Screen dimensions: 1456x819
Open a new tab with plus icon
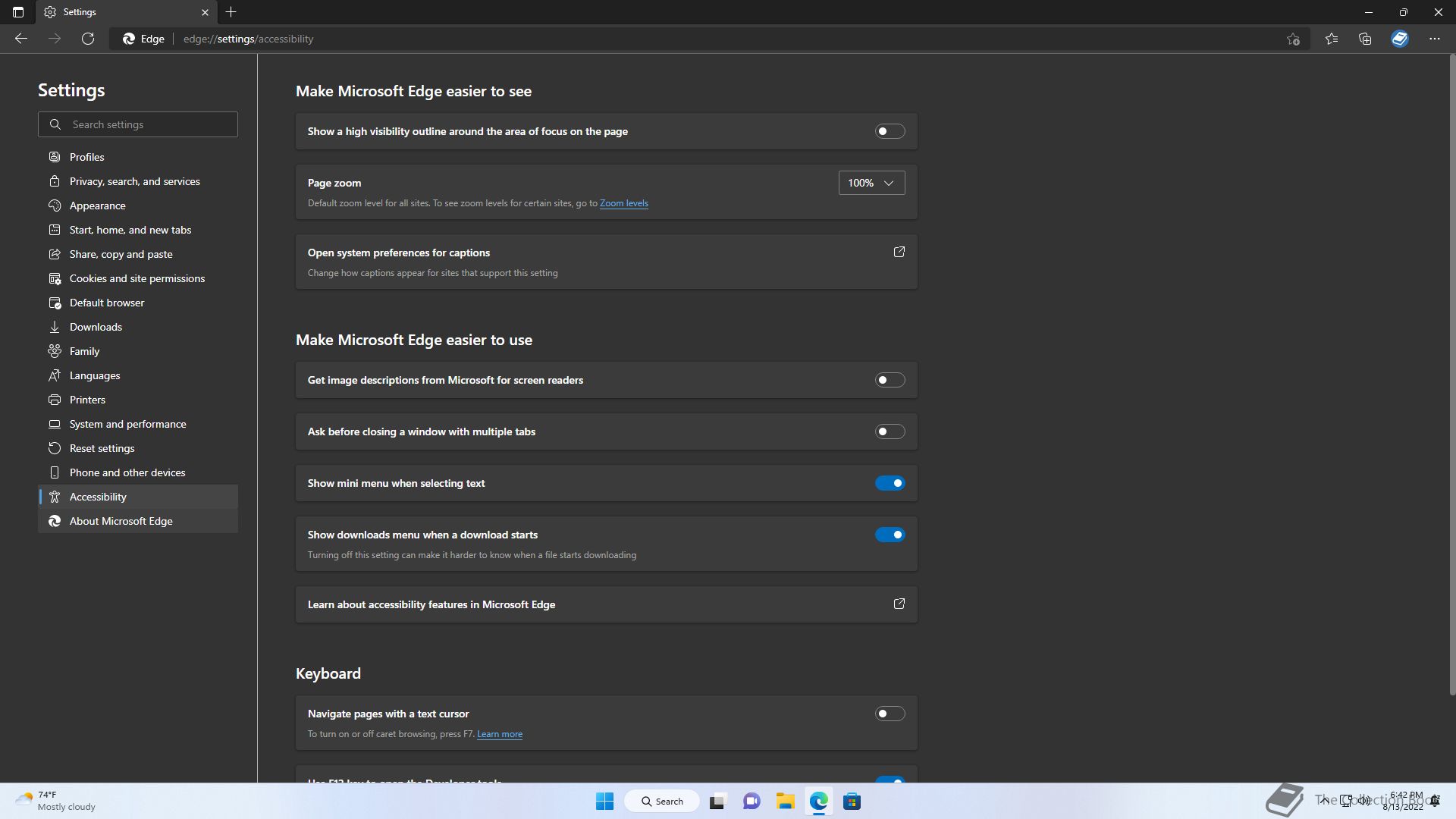pos(231,12)
